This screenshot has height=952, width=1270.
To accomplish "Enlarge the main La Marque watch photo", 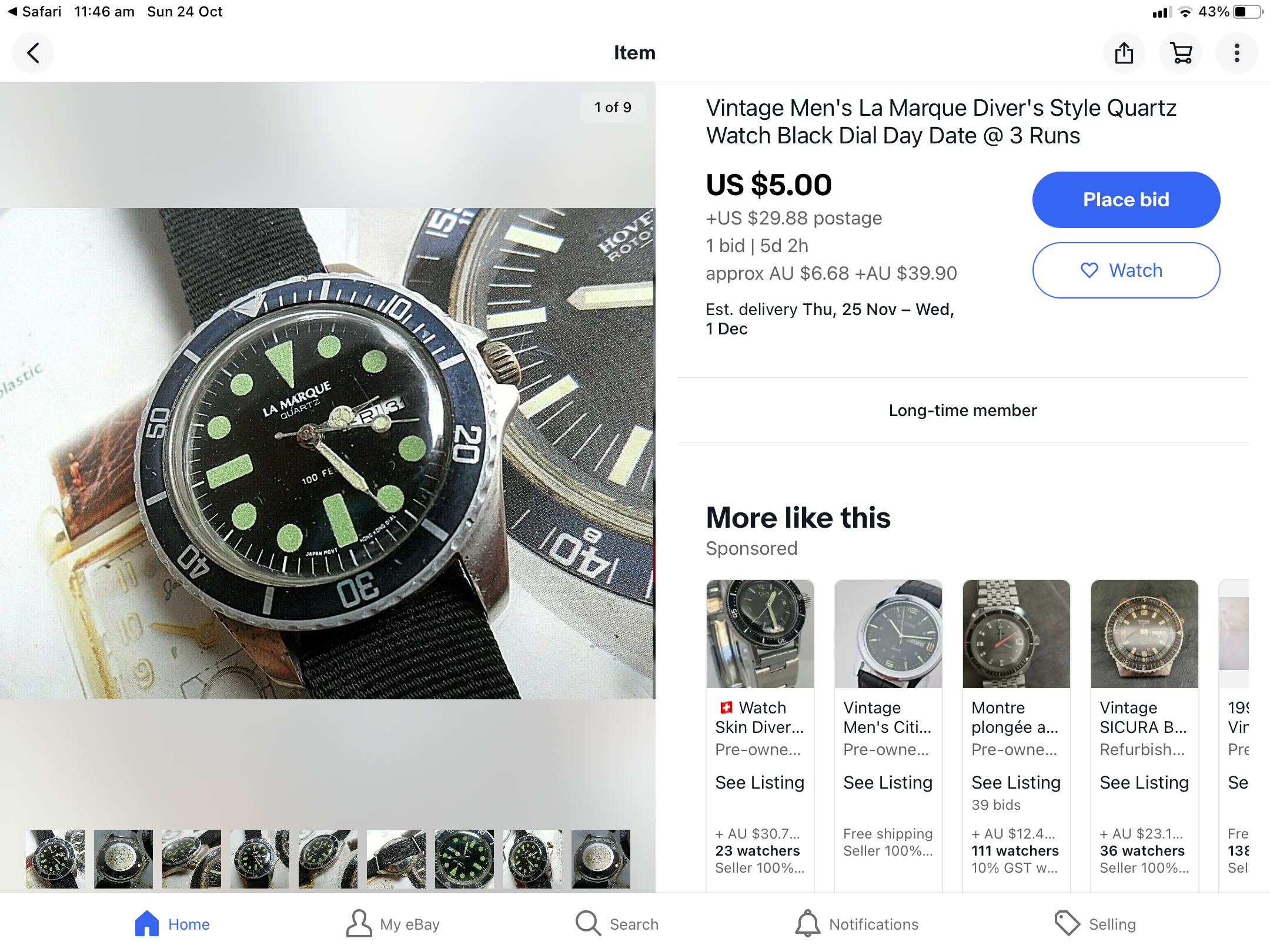I will coord(327,453).
